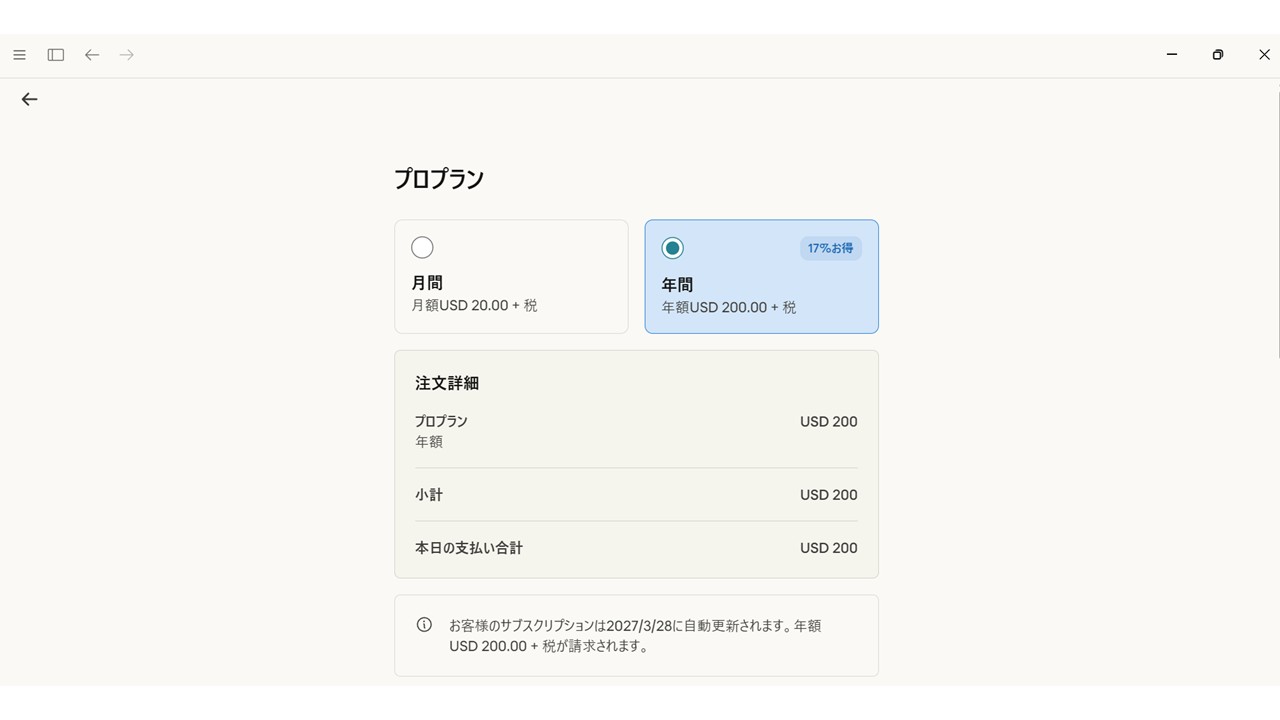Open the hamburger menu

19,55
